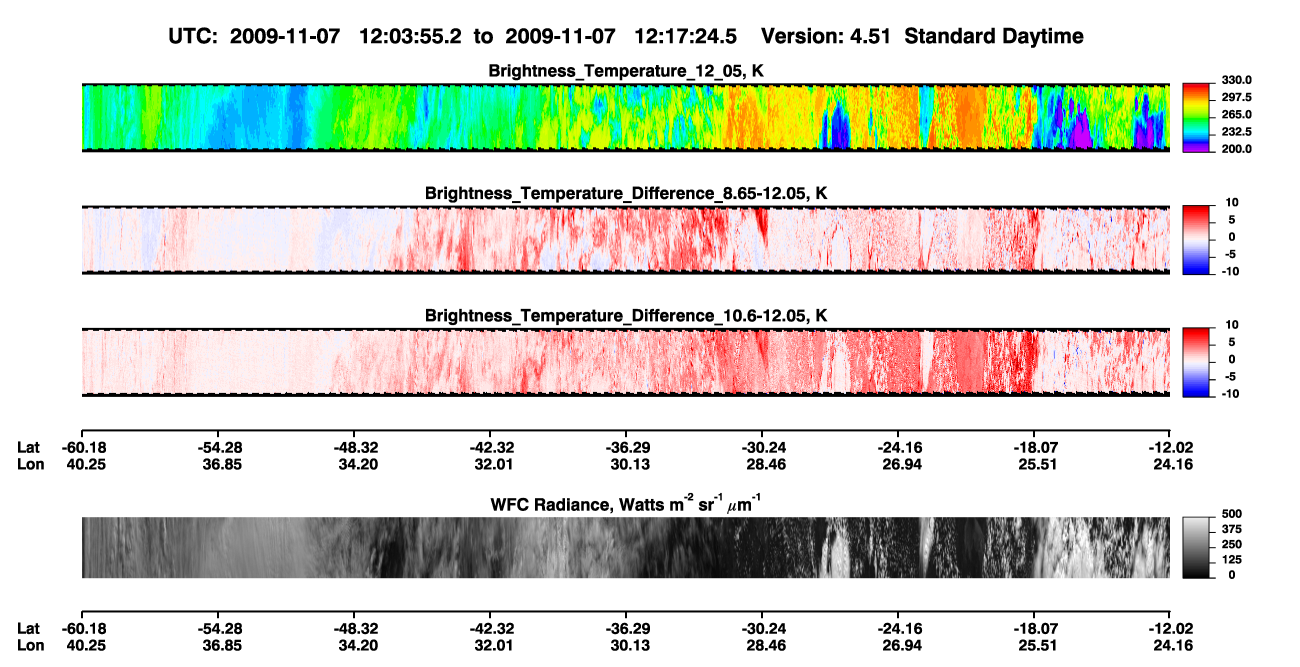This screenshot has width=1300, height=667.
Task: Click the Lon label on the lower axis
Action: (30, 645)
